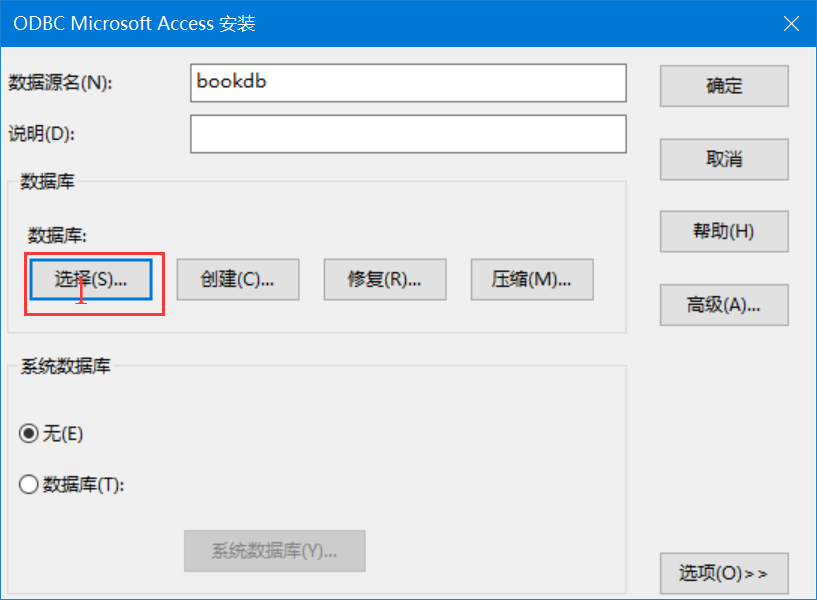Choose a database with 选择(S)...
Screen dimensions: 817x600
pyautogui.click(x=91, y=280)
